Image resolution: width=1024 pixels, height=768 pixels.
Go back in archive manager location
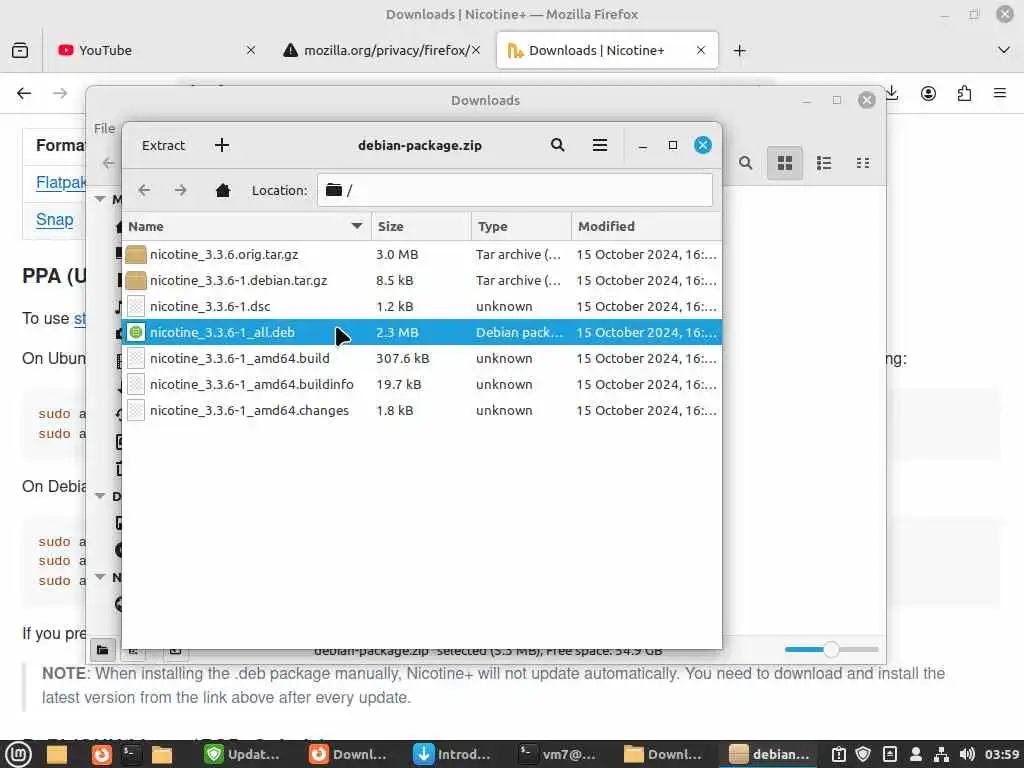144,190
